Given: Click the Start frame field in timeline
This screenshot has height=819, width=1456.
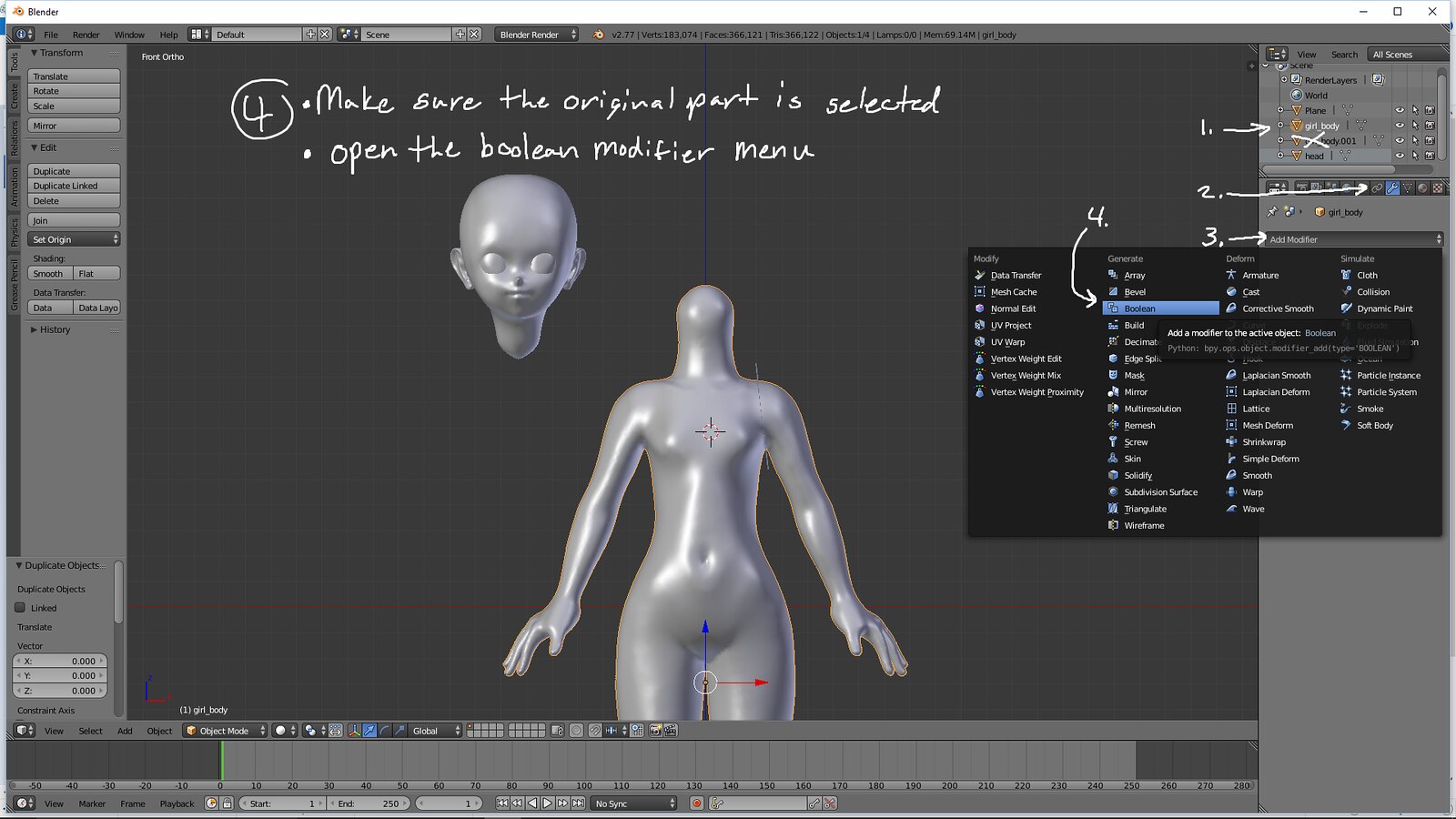Looking at the screenshot, I should point(283,804).
